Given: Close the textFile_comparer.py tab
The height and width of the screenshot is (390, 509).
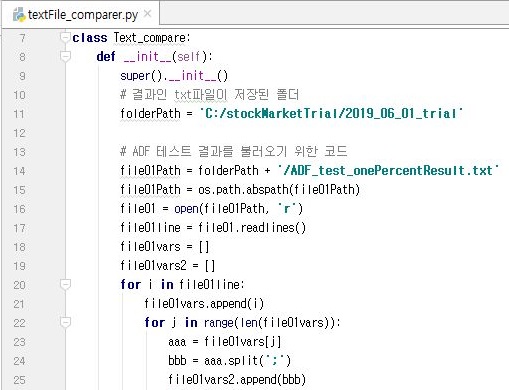Looking at the screenshot, I should click(x=147, y=14).
